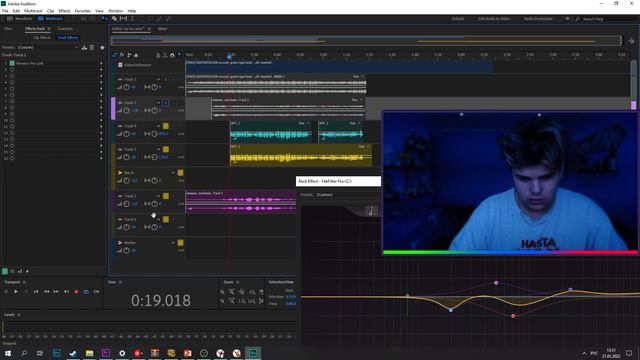Adjust the Master volume knob
The image size is (640, 360).
pyautogui.click(x=127, y=250)
